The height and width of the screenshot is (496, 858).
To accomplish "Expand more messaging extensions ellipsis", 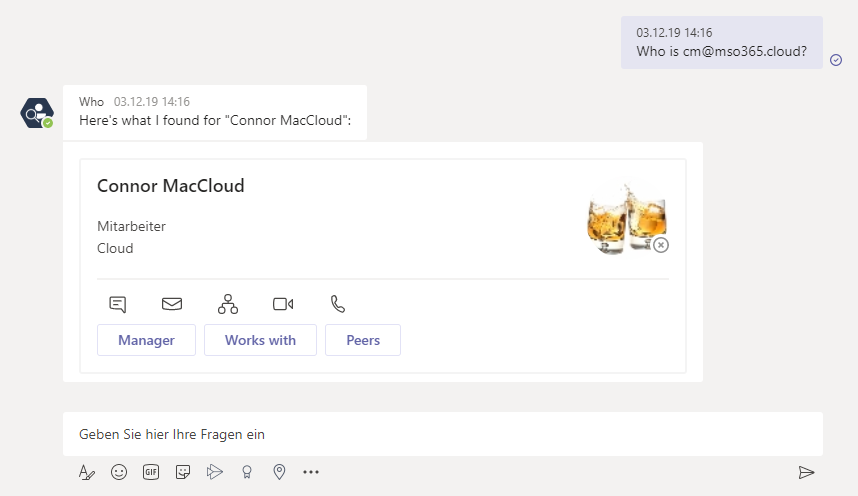I will coord(311,472).
